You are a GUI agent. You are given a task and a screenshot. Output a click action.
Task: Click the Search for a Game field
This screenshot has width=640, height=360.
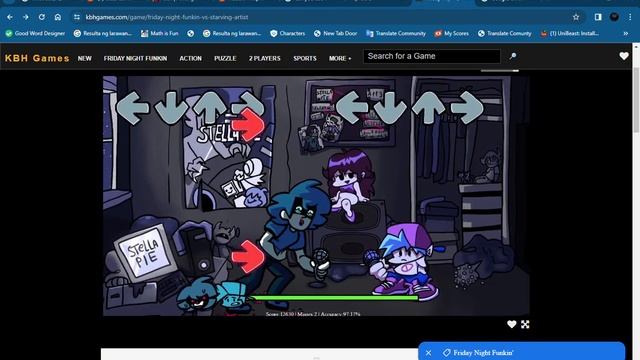[x=432, y=56]
